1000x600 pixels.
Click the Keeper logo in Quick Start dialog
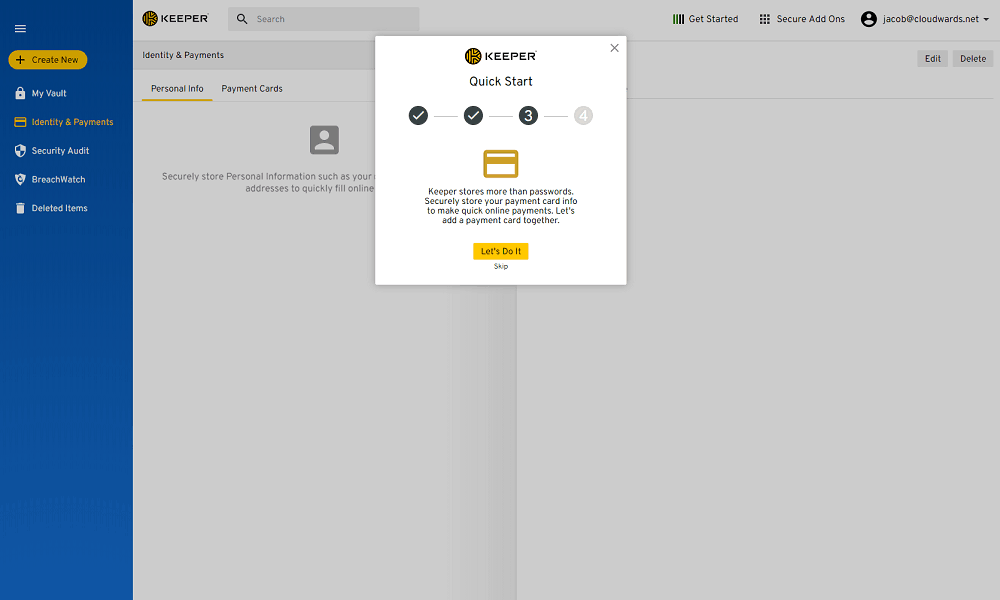click(501, 56)
